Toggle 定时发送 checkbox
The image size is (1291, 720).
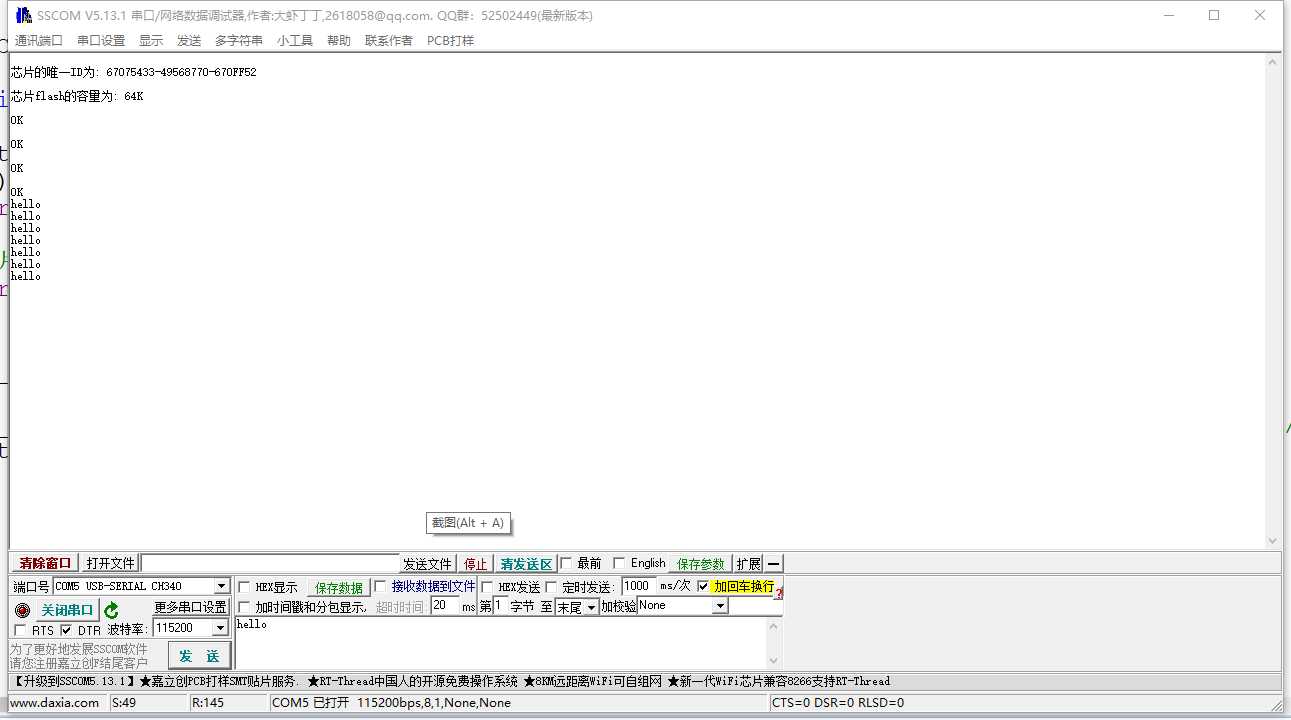point(551,587)
